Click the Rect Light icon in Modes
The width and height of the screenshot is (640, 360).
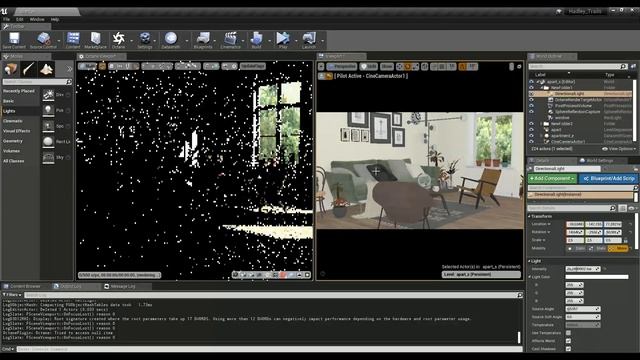point(48,142)
